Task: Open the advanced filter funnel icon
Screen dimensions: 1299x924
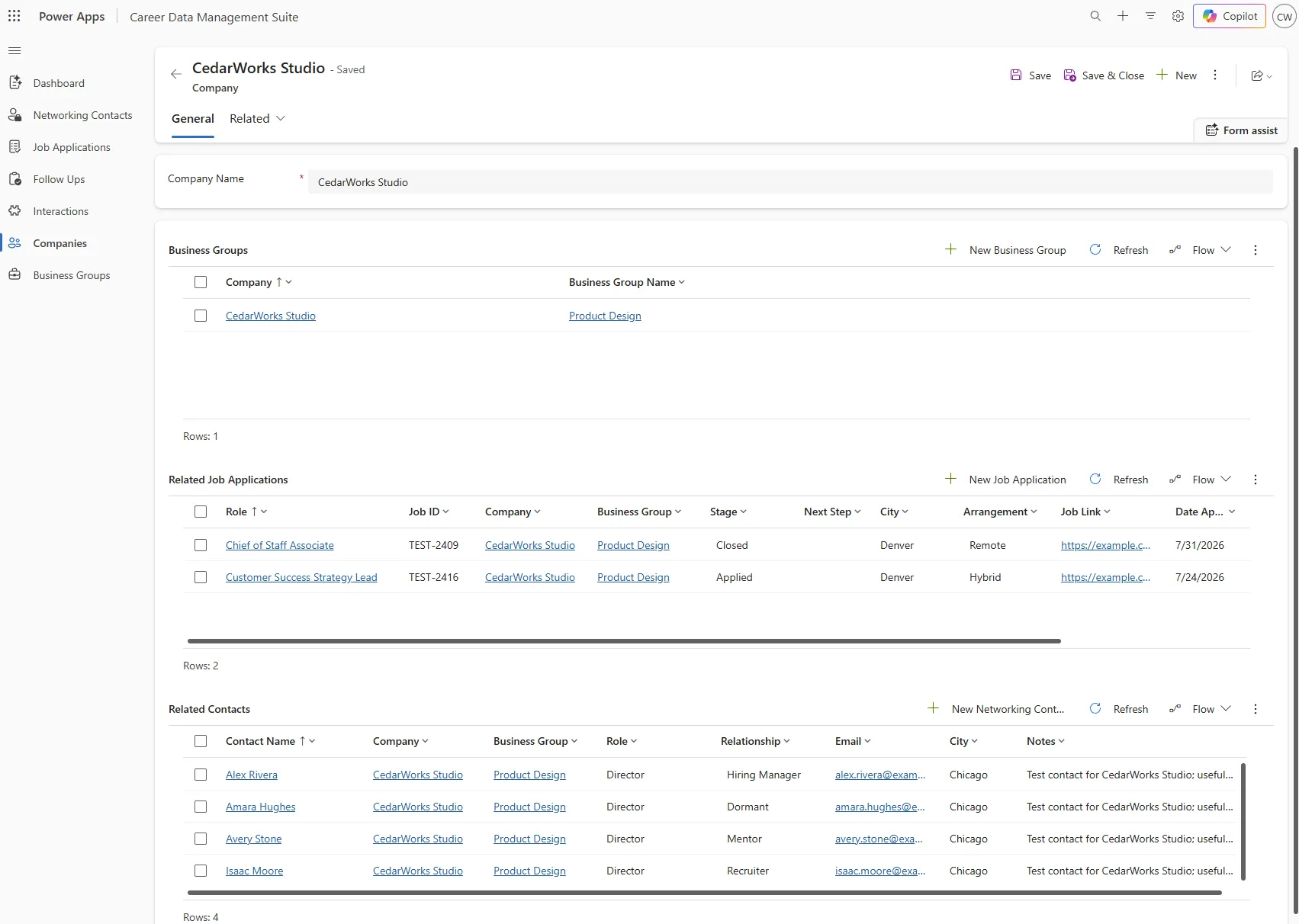Action: (x=1150, y=16)
